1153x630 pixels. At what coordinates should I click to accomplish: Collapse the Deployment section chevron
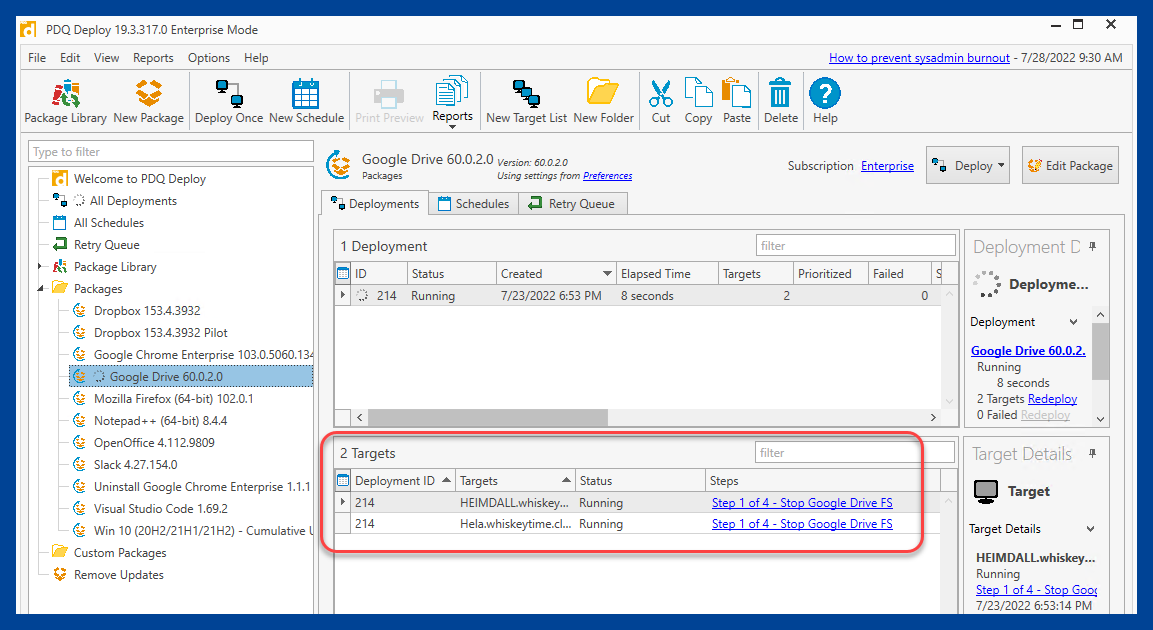[x=1074, y=322]
